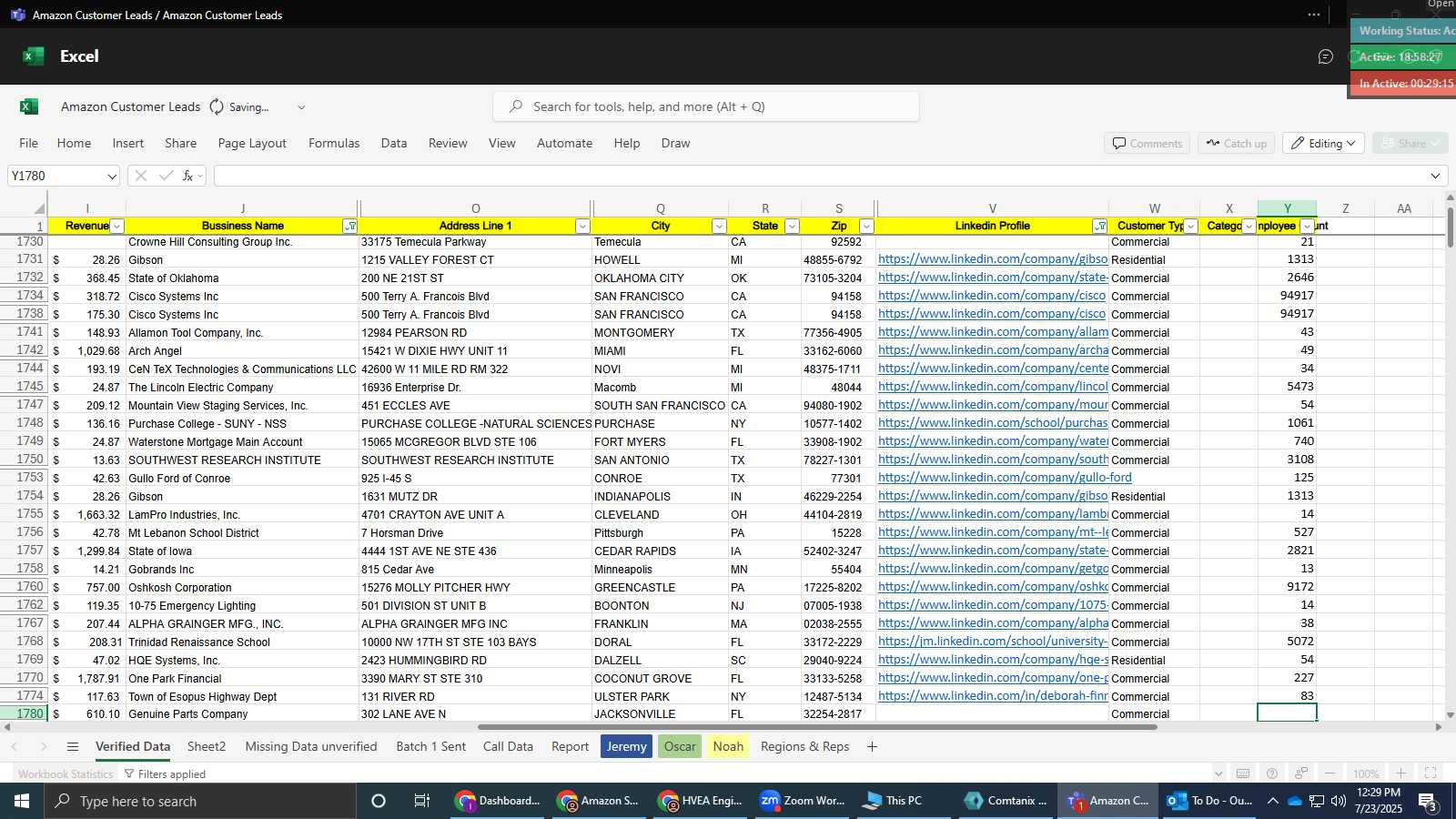Image resolution: width=1456 pixels, height=819 pixels.
Task: Select column Y header
Action: pyautogui.click(x=1287, y=208)
